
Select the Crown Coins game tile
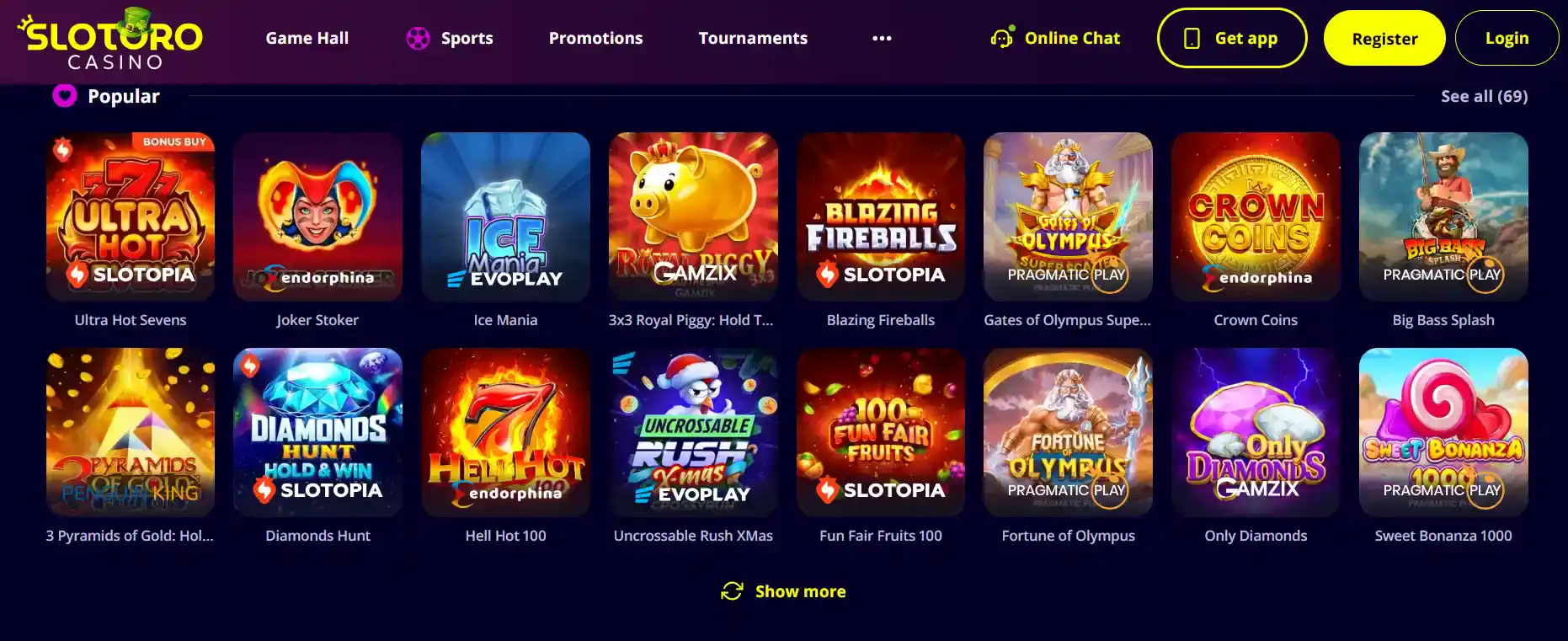[x=1256, y=216]
